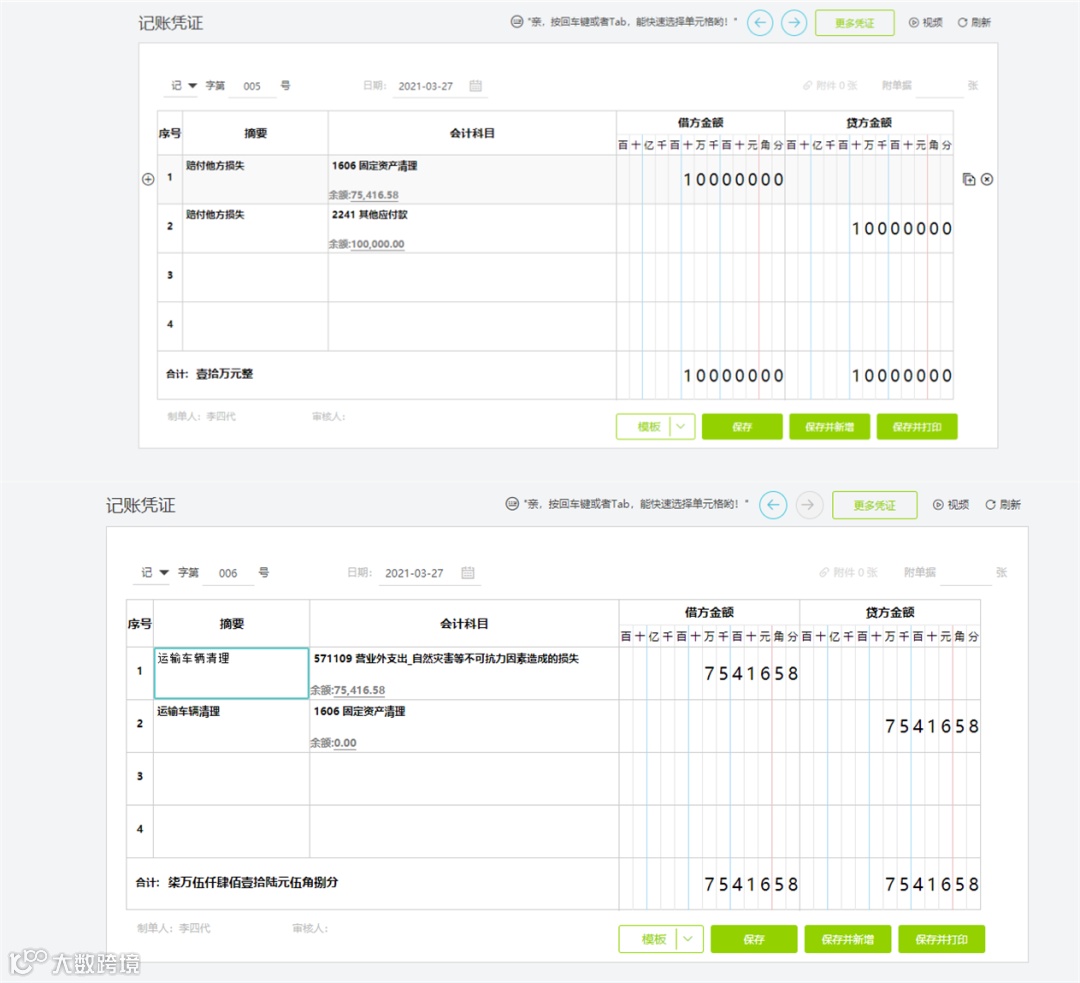Image resolution: width=1080 pixels, height=983 pixels.
Task: Expand 模板 dropdown arrow in voucher 005
Action: pos(681,426)
